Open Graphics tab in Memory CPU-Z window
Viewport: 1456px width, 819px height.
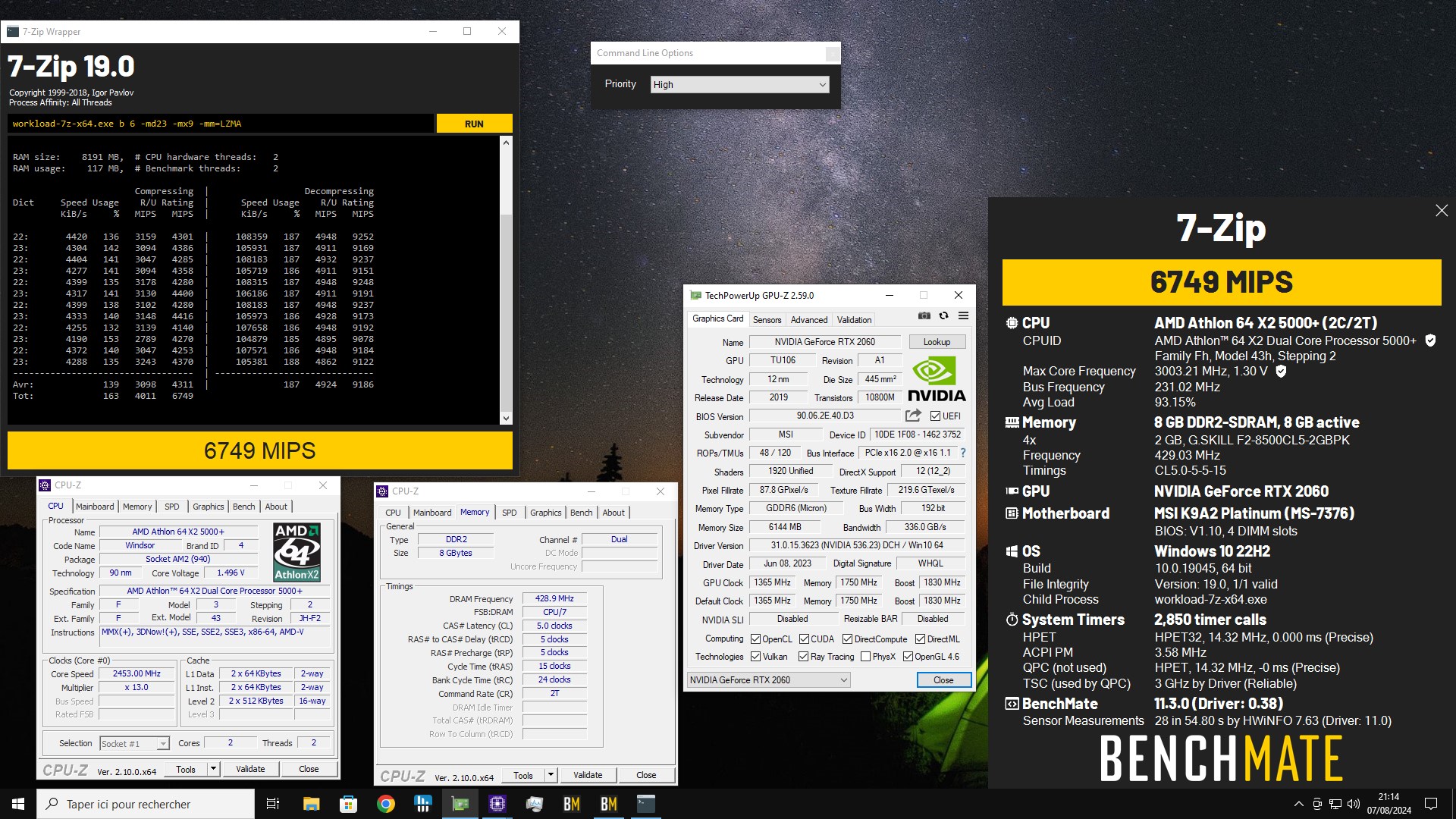546,513
